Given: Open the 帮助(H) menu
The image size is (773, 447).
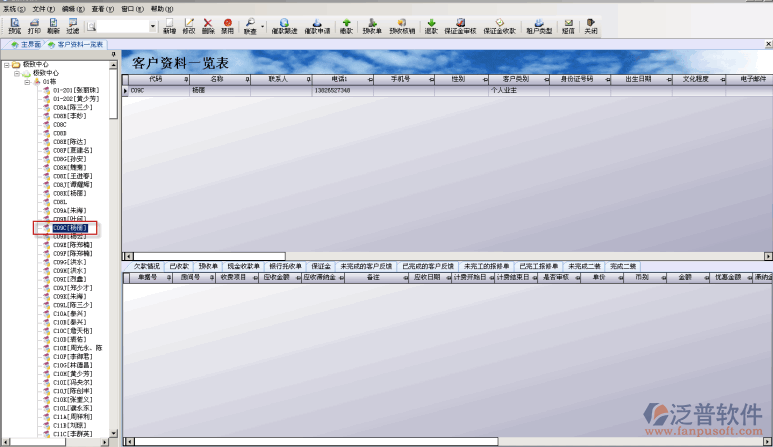Looking at the screenshot, I should pos(162,9).
